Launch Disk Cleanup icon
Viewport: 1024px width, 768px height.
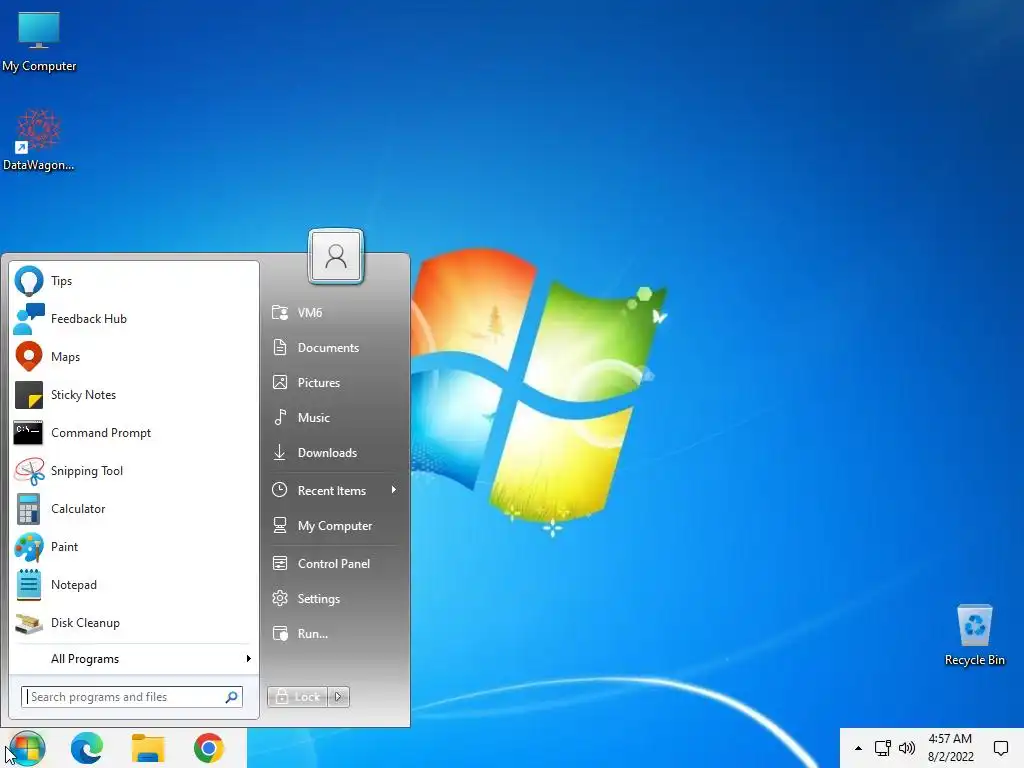[x=29, y=623]
